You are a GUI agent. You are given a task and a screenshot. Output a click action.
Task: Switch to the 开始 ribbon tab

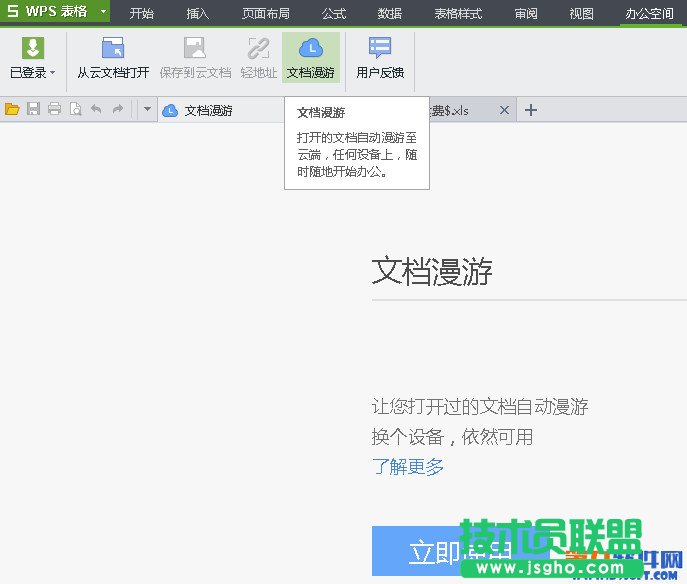click(x=142, y=14)
